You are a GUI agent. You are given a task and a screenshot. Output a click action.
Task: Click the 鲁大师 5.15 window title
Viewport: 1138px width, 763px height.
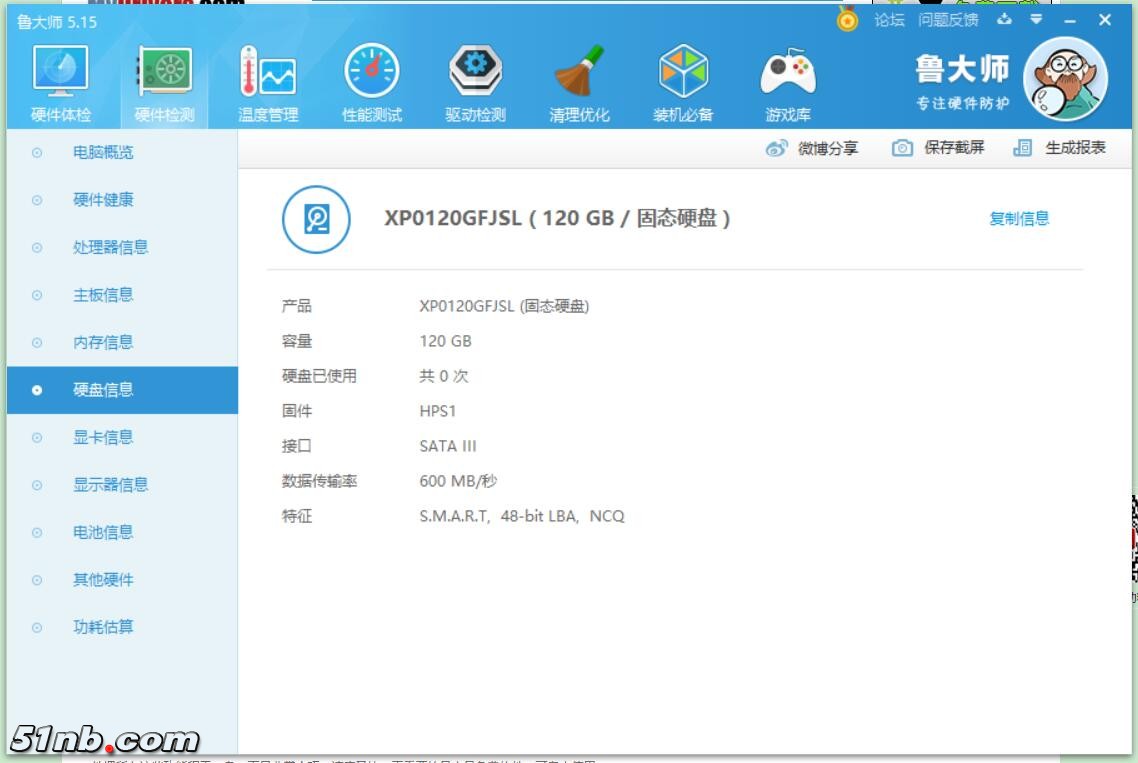point(57,22)
